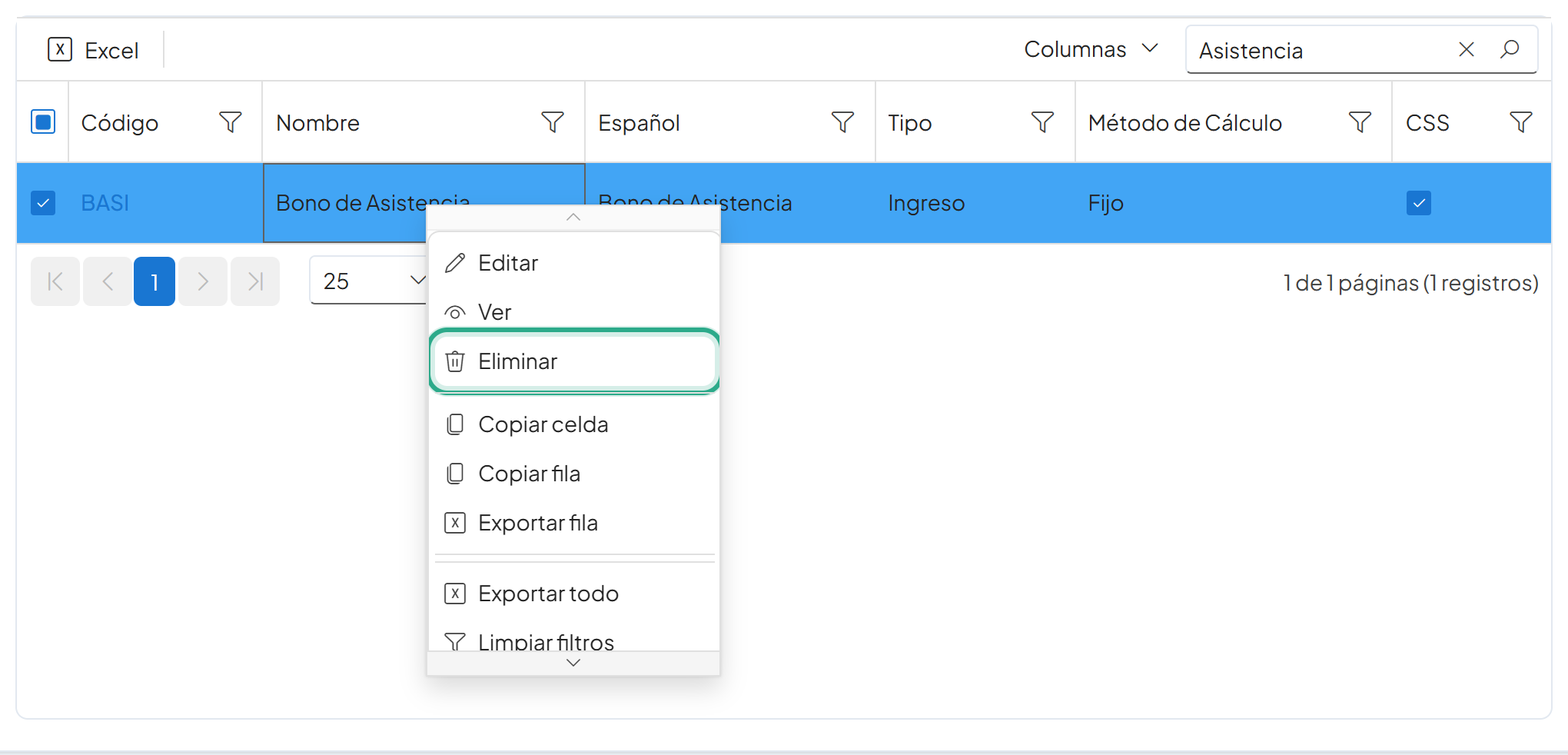Export the table with the Excel button
Image resolution: width=1568 pixels, height=755 pixels.
click(93, 50)
